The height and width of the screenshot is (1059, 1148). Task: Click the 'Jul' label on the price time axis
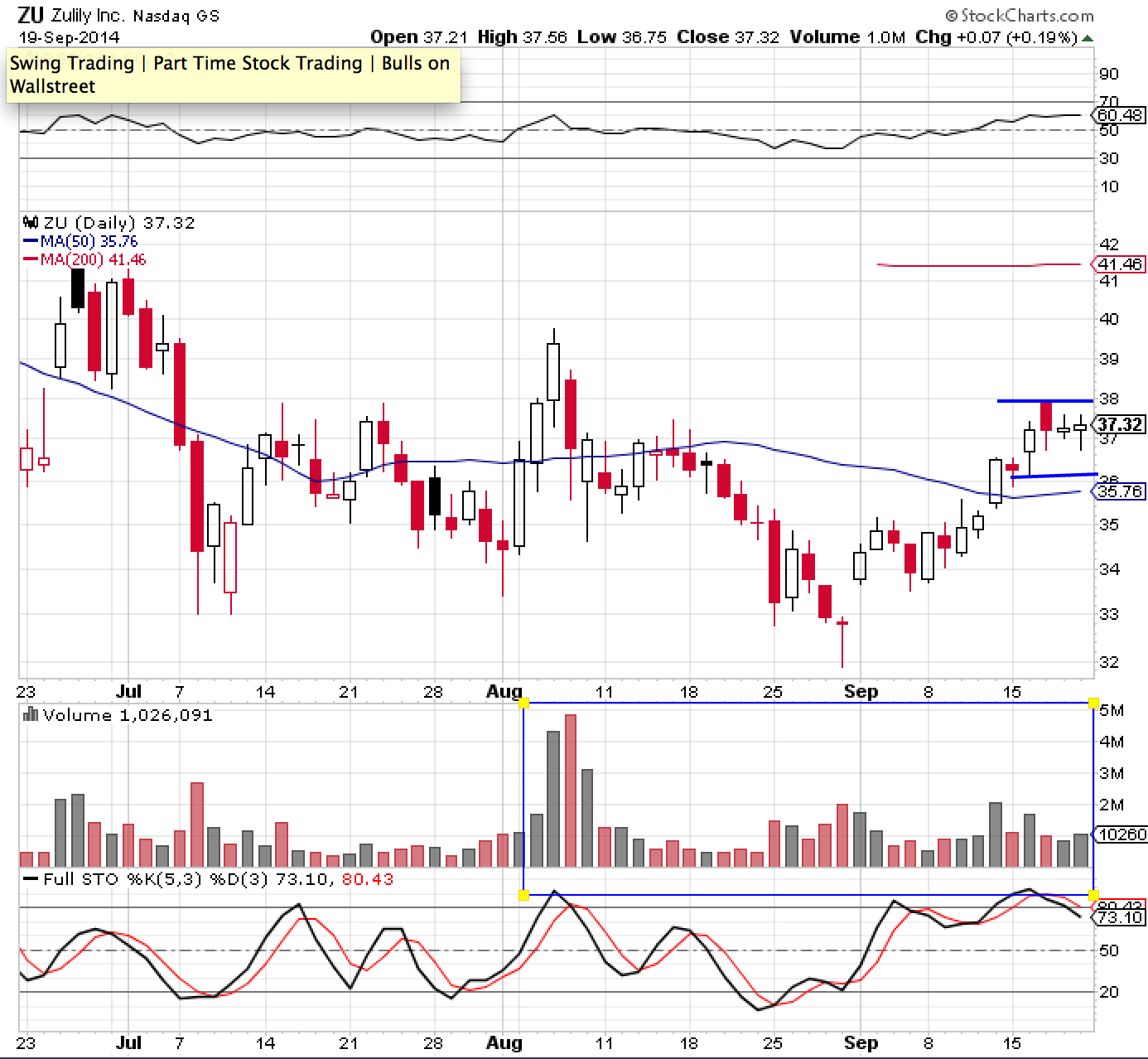tap(129, 692)
